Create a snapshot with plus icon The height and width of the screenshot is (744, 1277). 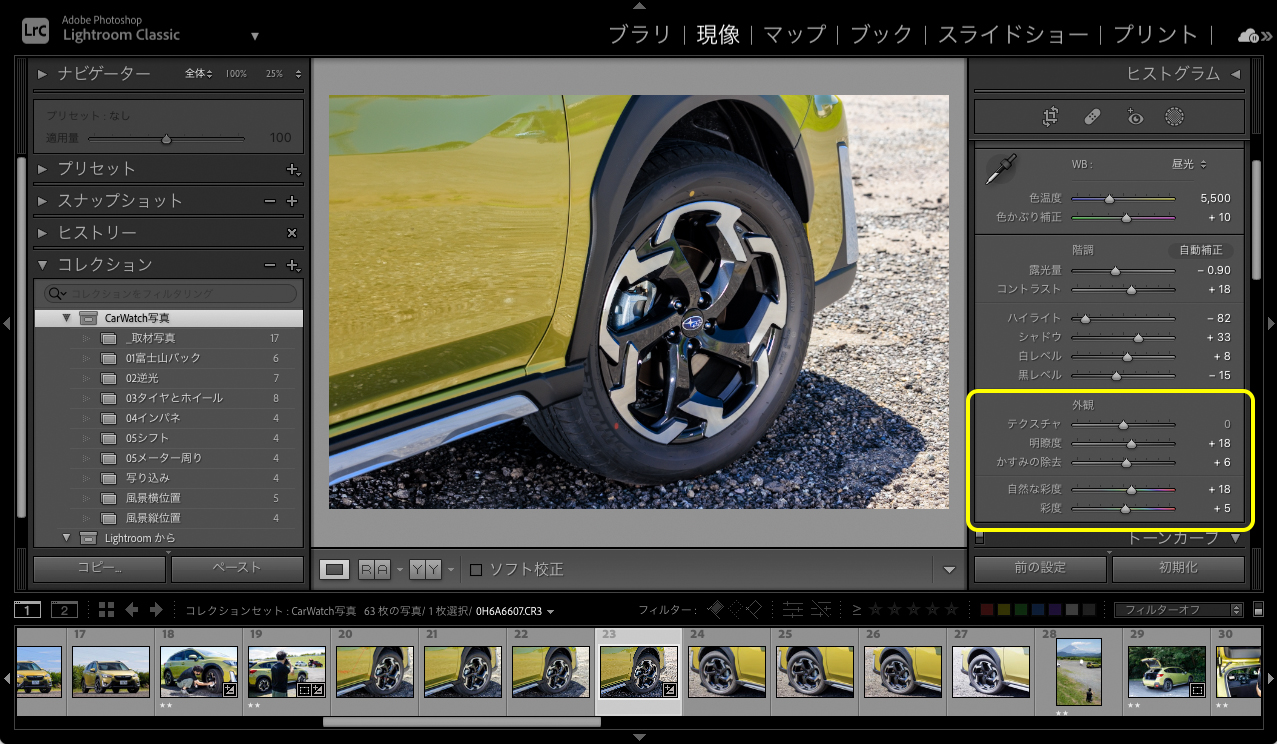pos(292,201)
